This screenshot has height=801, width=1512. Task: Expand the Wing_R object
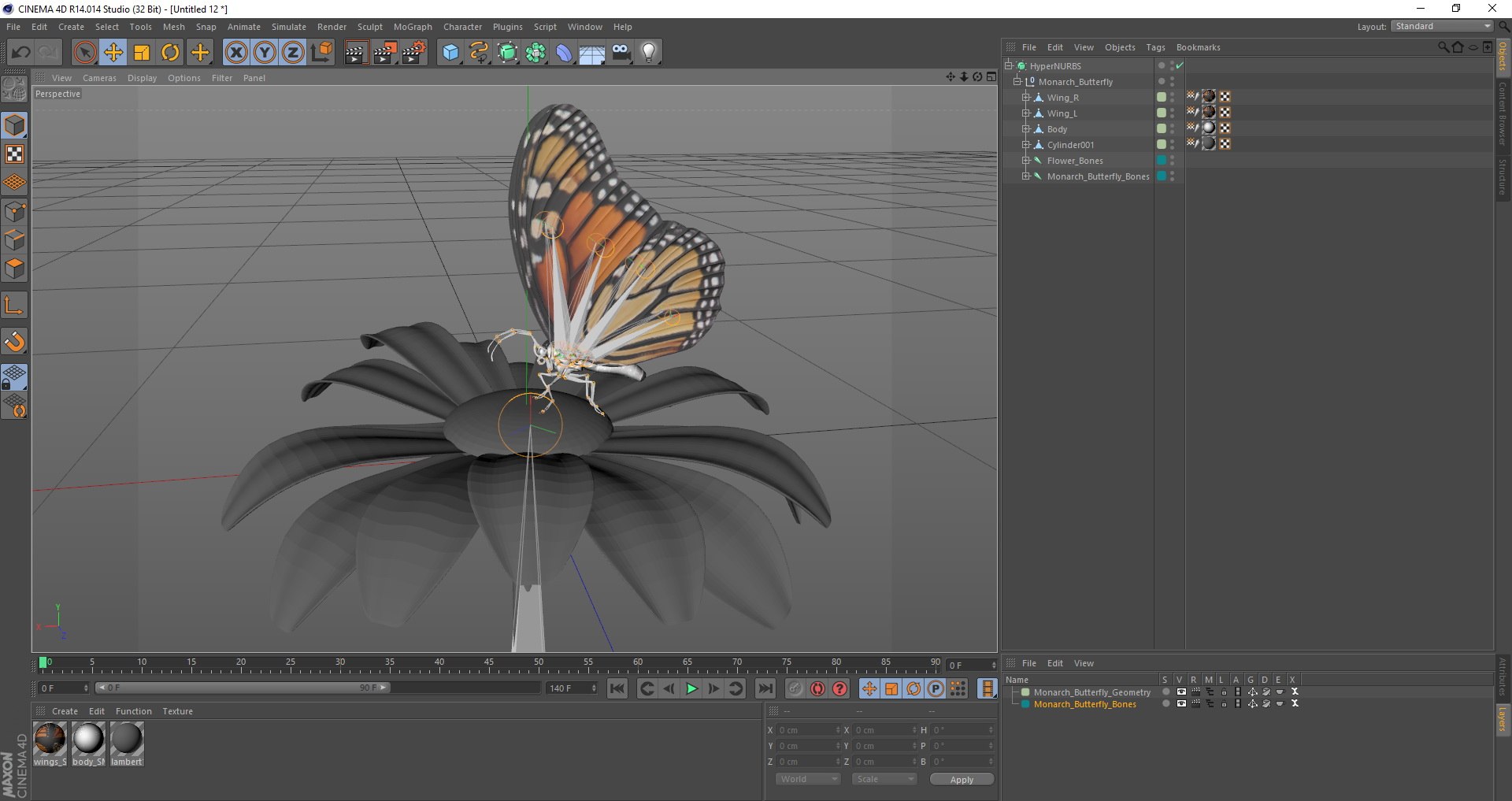tap(1026, 97)
